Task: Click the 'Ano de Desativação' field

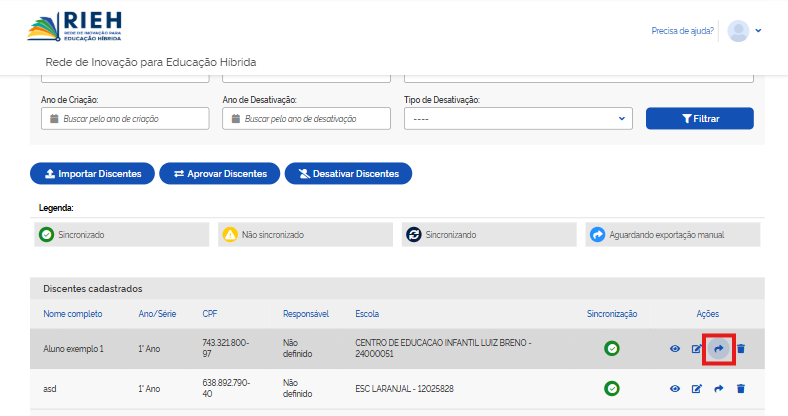Action: pos(307,119)
